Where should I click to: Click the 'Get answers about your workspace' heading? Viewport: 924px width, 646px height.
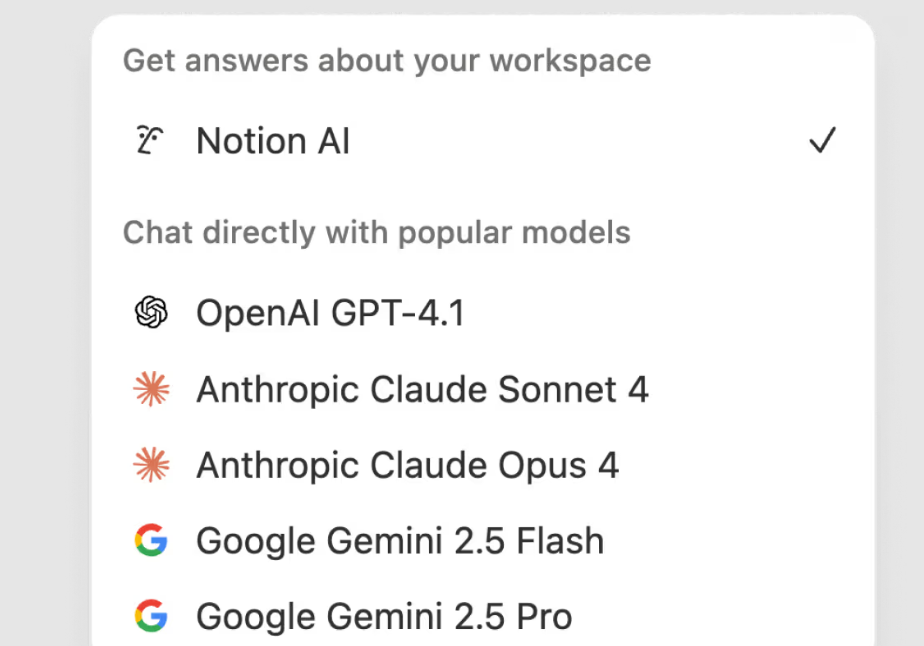click(386, 60)
